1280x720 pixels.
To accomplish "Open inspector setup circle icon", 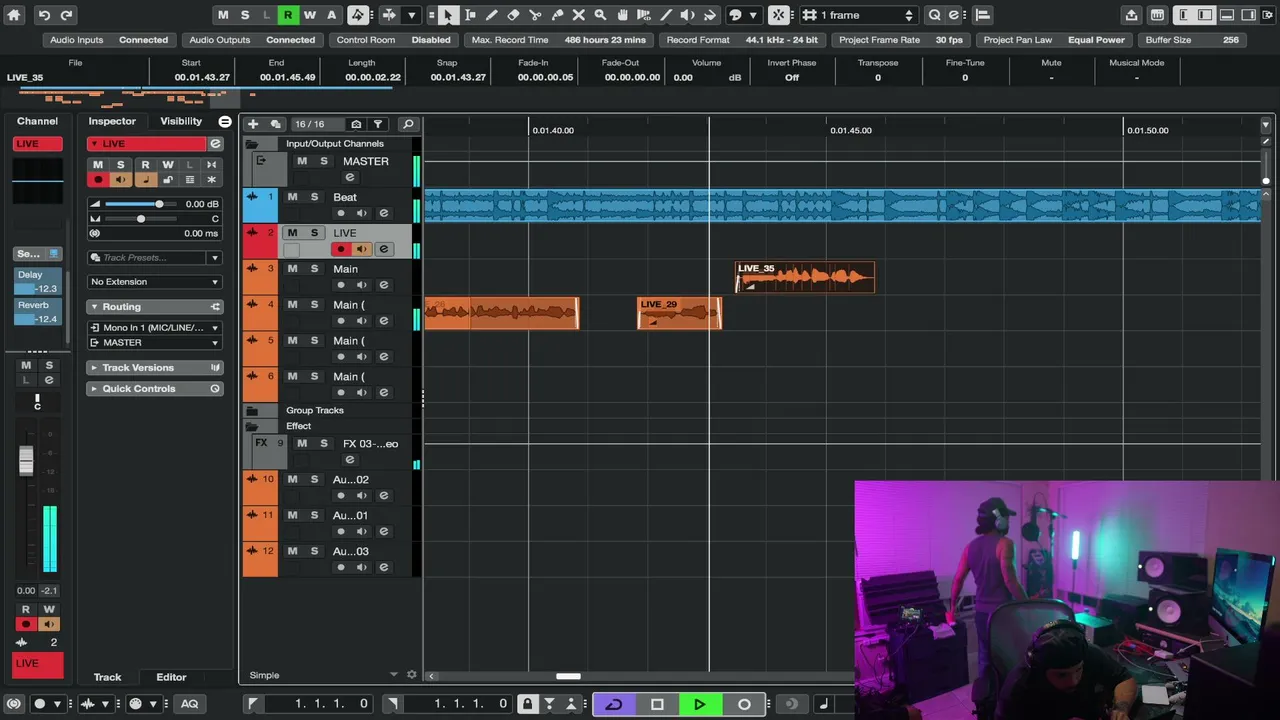I will coord(225,121).
